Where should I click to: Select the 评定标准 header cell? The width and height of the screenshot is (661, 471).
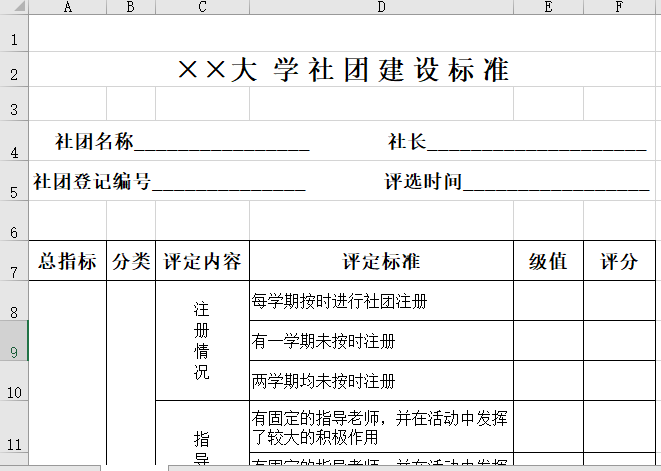pyautogui.click(x=381, y=262)
